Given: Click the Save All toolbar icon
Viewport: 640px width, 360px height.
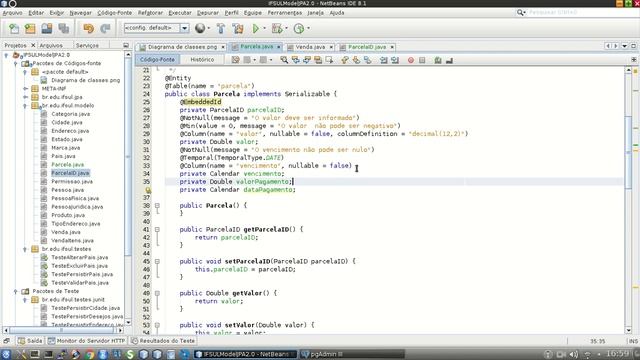Looking at the screenshot, I should 64,28.
